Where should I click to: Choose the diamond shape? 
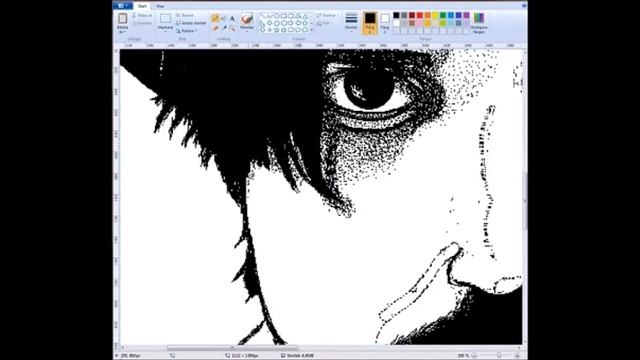[x=269, y=23]
